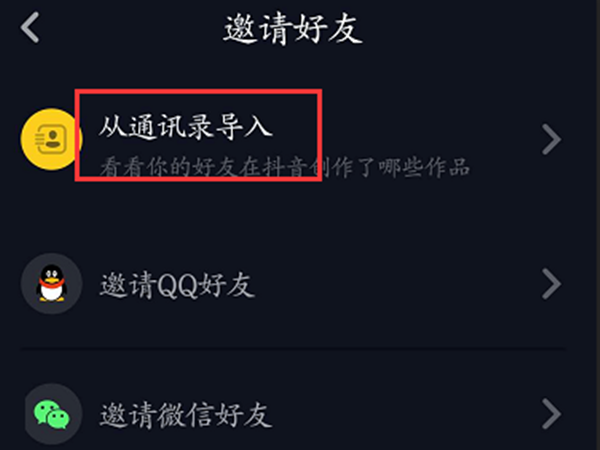Tap the yellow contacts book icon

(x=51, y=139)
